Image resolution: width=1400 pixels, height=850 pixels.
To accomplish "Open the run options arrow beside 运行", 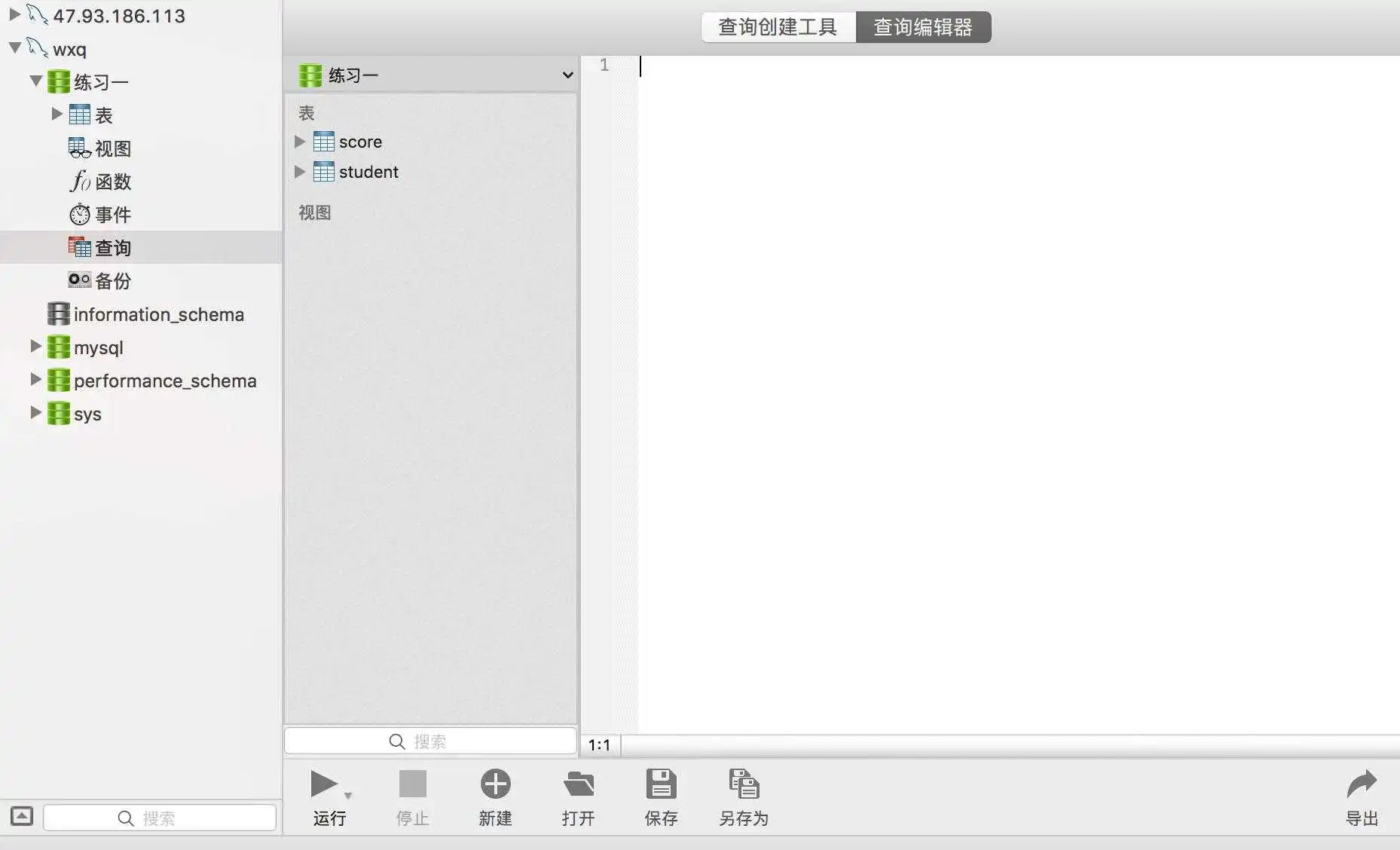I will (x=348, y=796).
